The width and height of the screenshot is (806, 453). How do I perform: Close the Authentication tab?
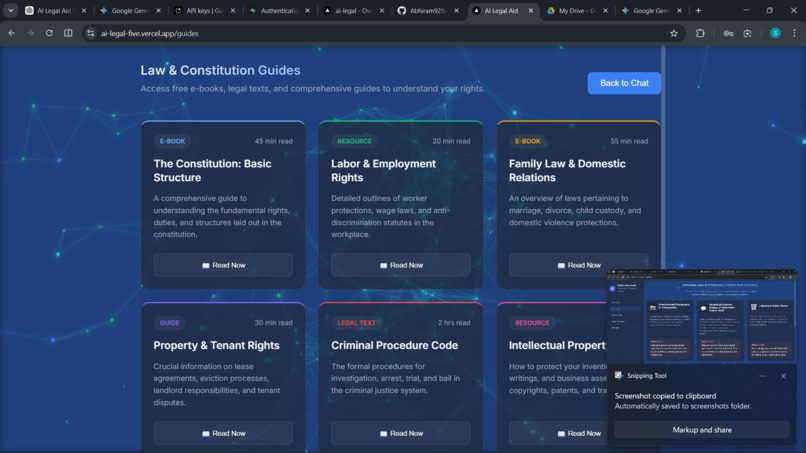click(x=307, y=10)
